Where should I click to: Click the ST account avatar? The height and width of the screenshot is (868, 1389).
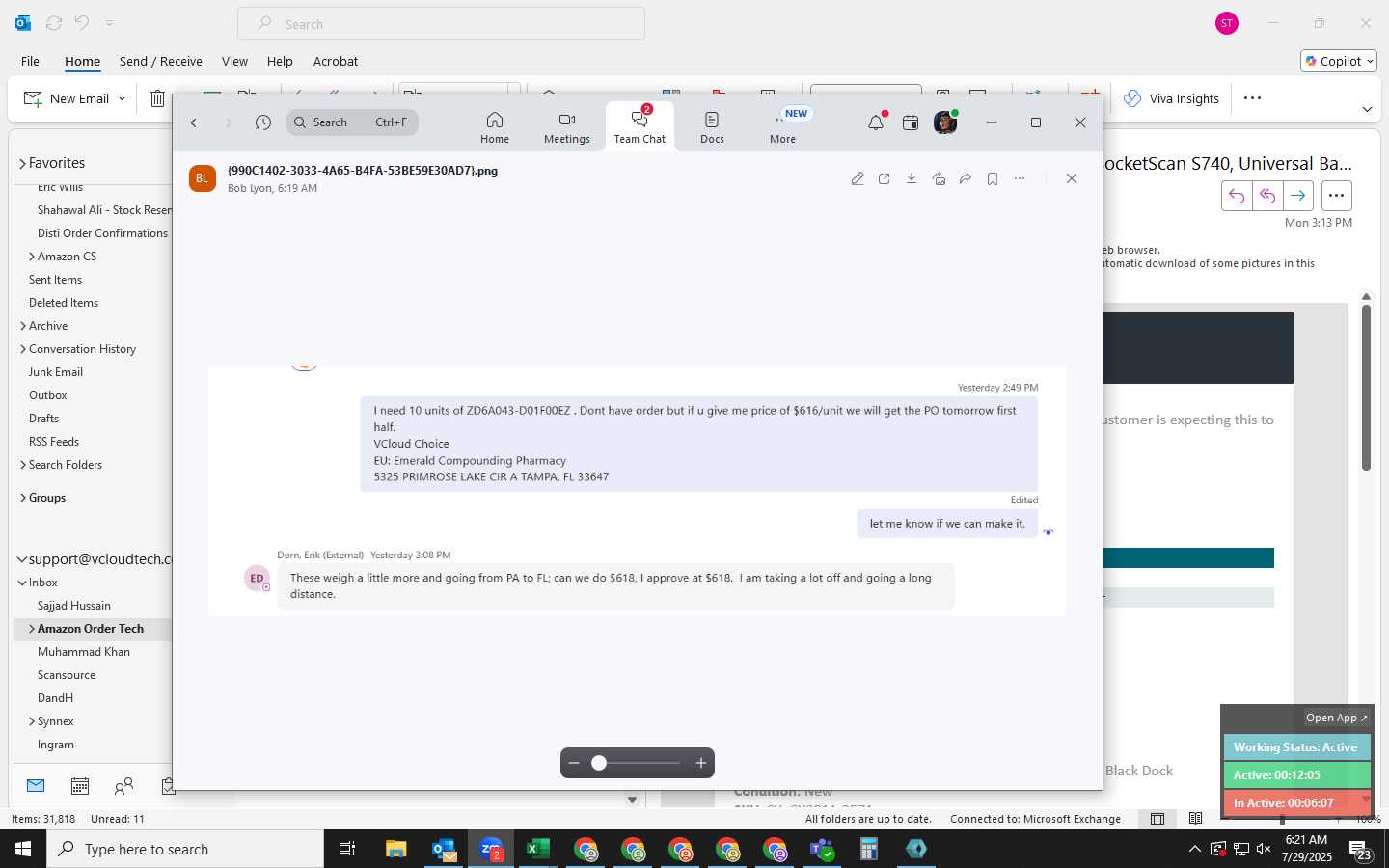point(1227,23)
